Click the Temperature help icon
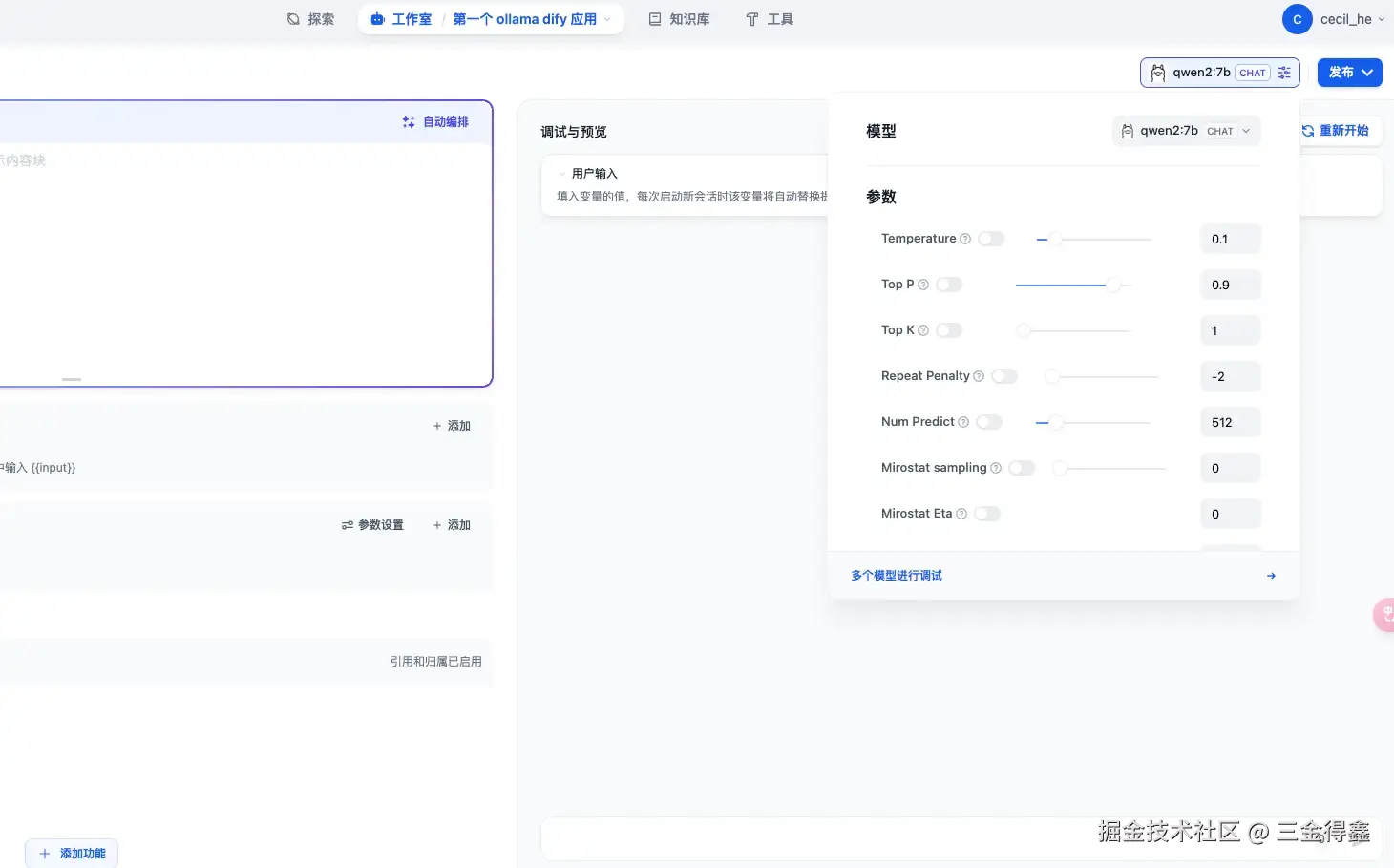This screenshot has height=868, width=1394. [965, 239]
